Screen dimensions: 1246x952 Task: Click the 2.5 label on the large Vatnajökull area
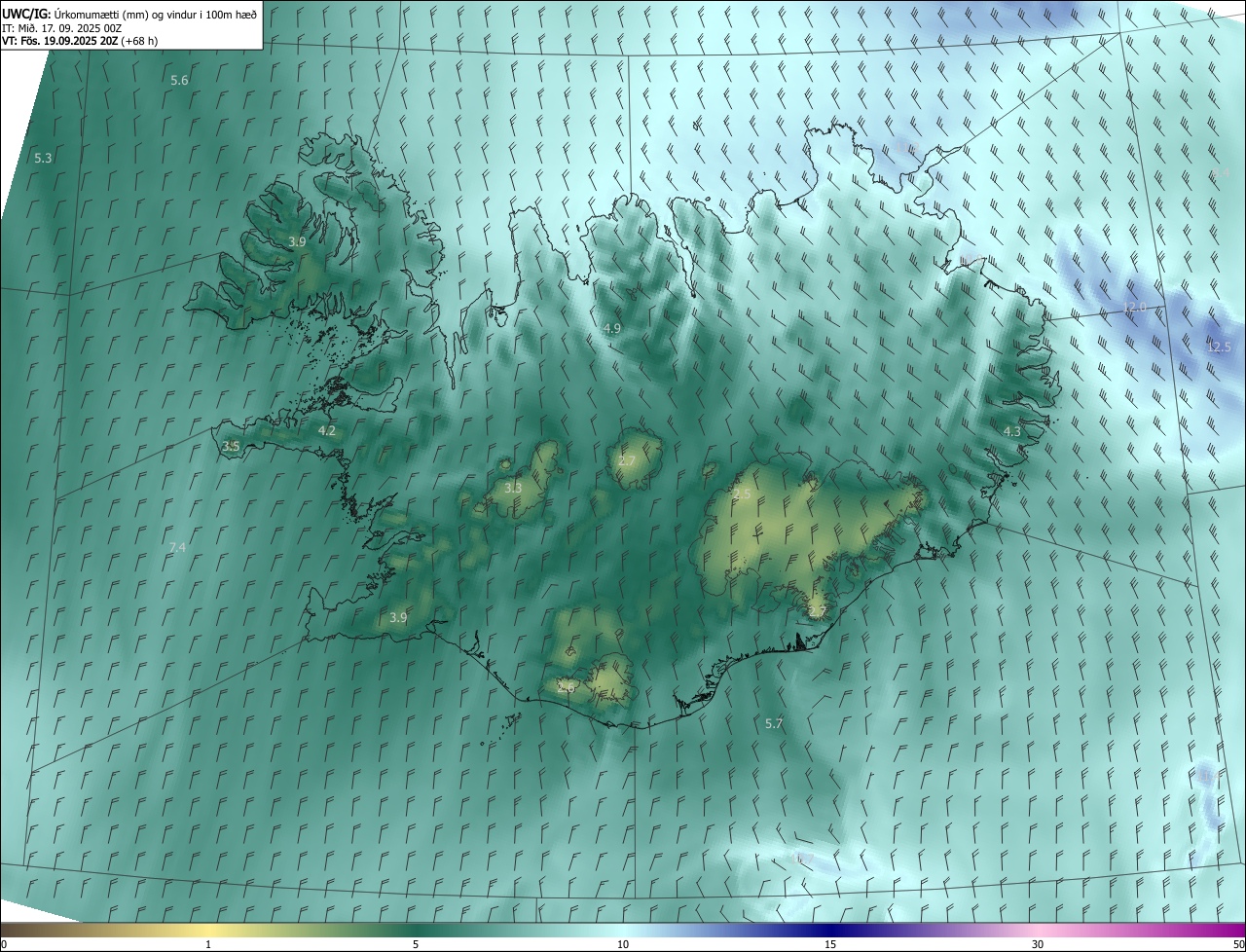point(742,494)
